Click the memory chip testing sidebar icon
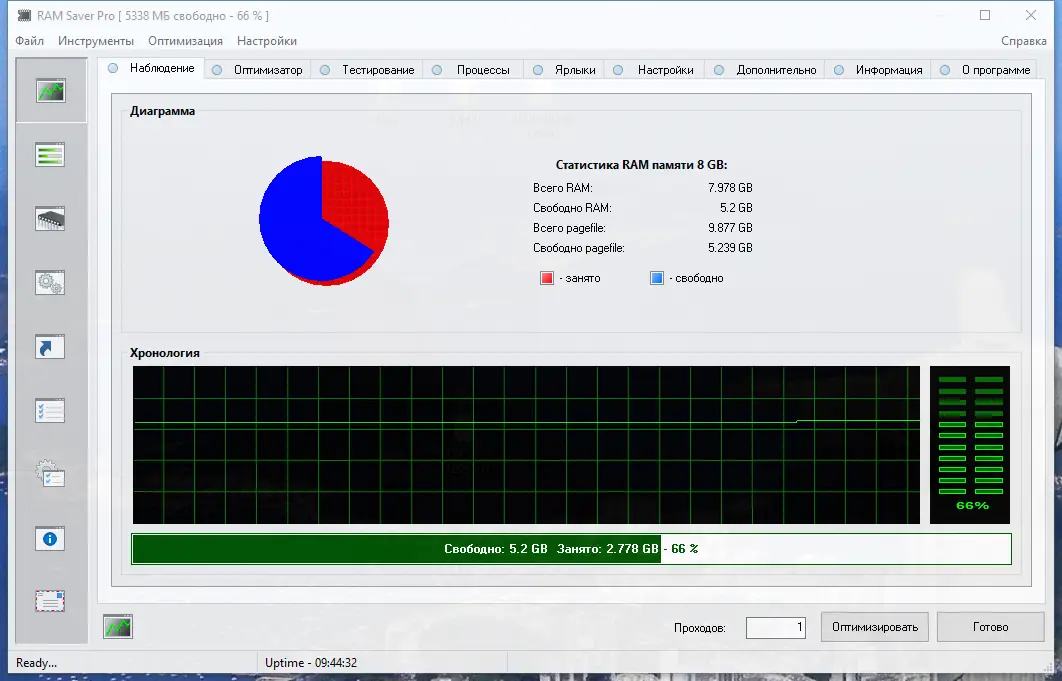1062x681 pixels. (51, 217)
